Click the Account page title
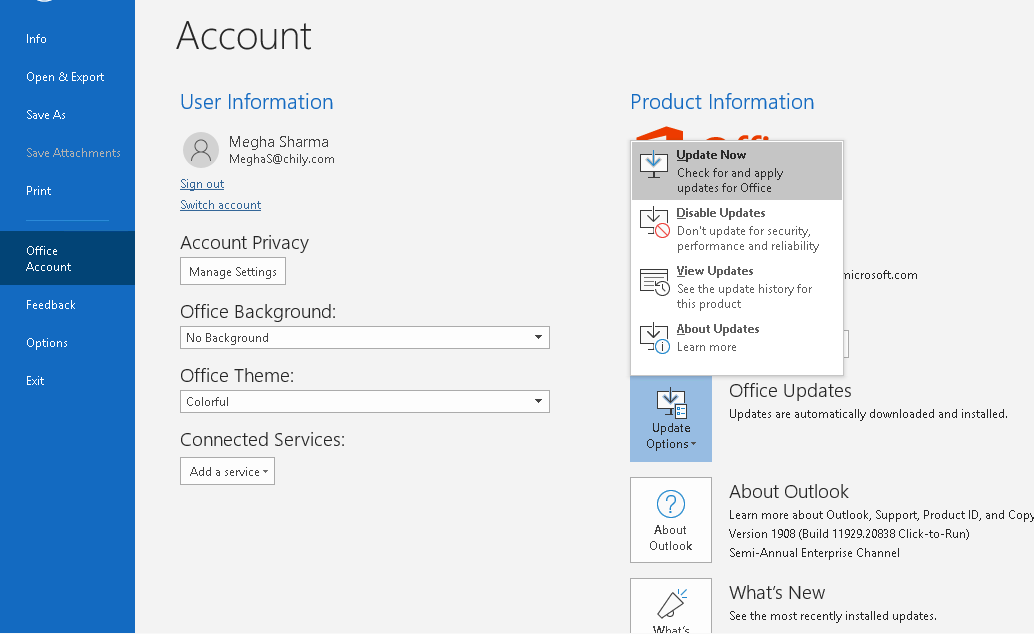 (244, 36)
